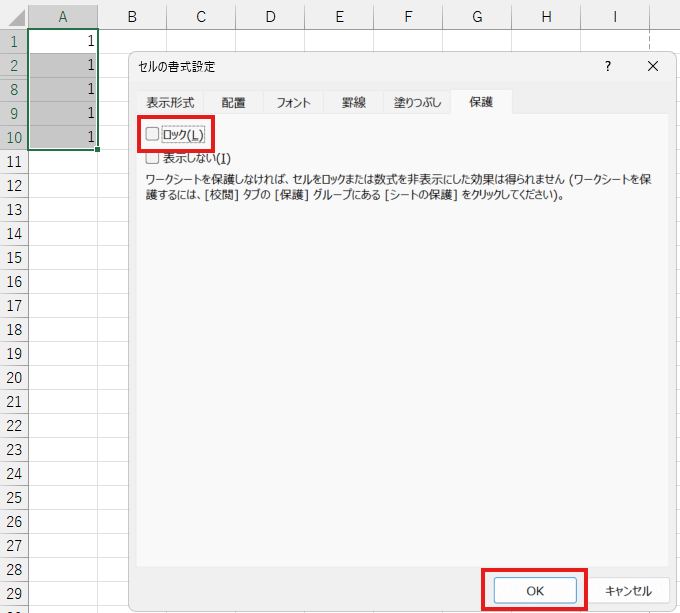The height and width of the screenshot is (613, 680).
Task: Select column D header
Action: (270, 16)
